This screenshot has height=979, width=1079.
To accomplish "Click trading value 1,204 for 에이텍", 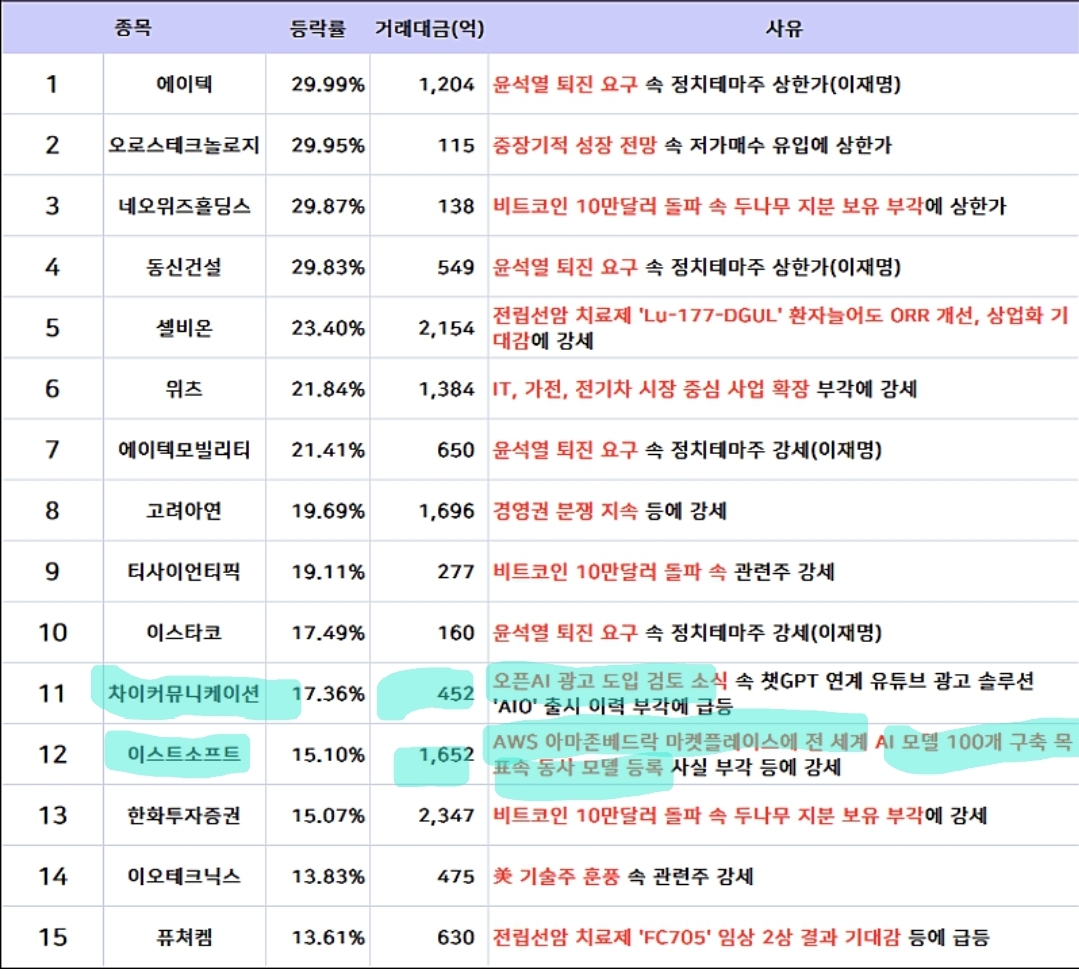I will 447,85.
